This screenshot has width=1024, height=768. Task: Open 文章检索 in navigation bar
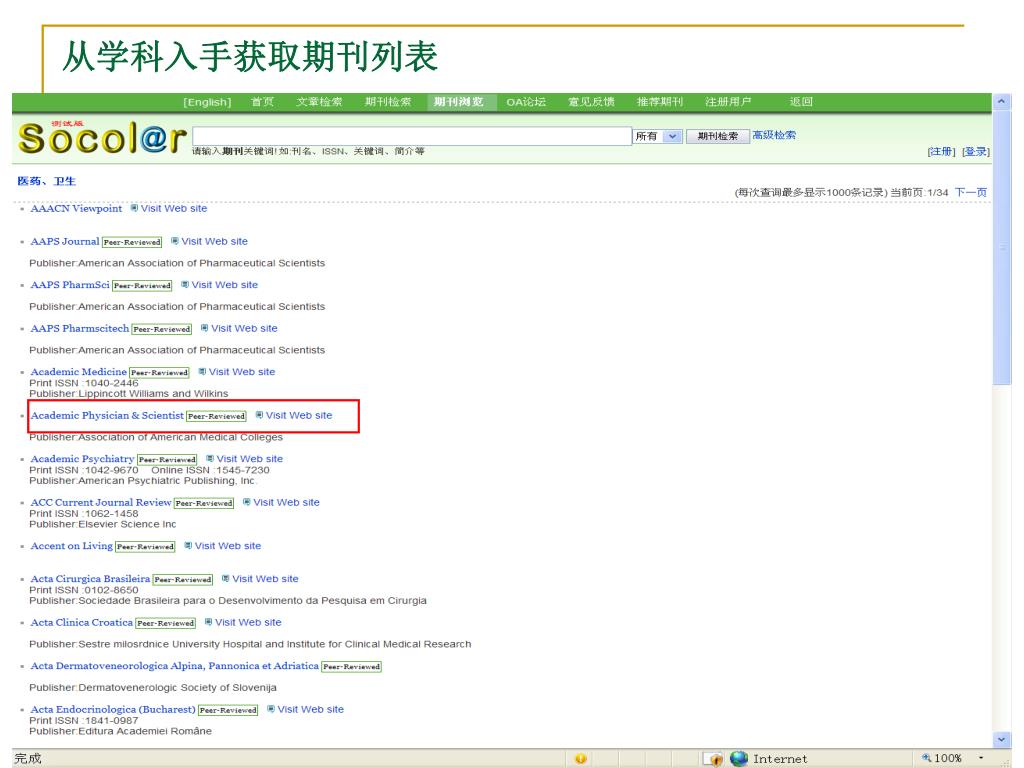click(x=319, y=102)
